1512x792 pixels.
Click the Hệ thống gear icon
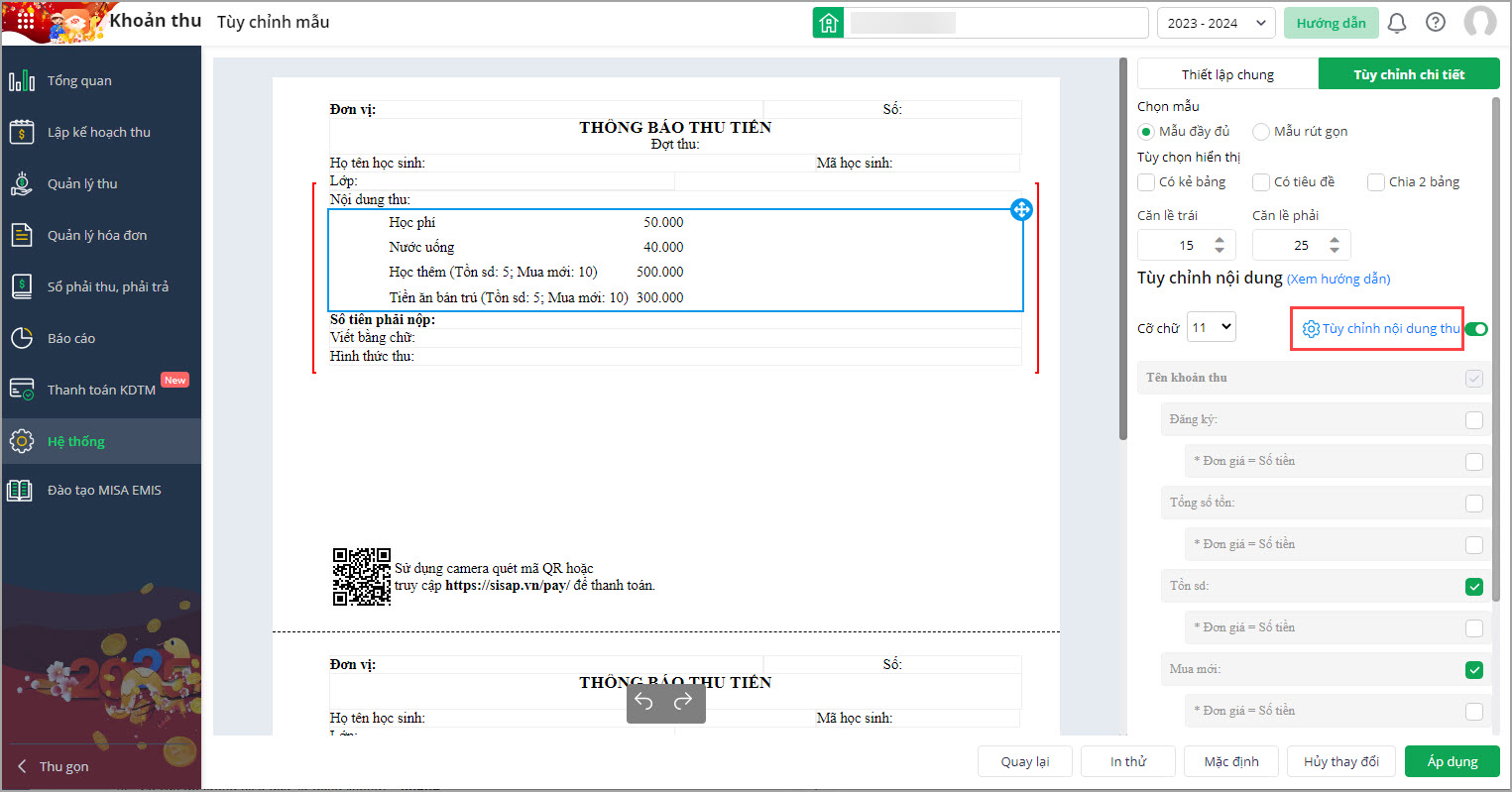(x=22, y=441)
